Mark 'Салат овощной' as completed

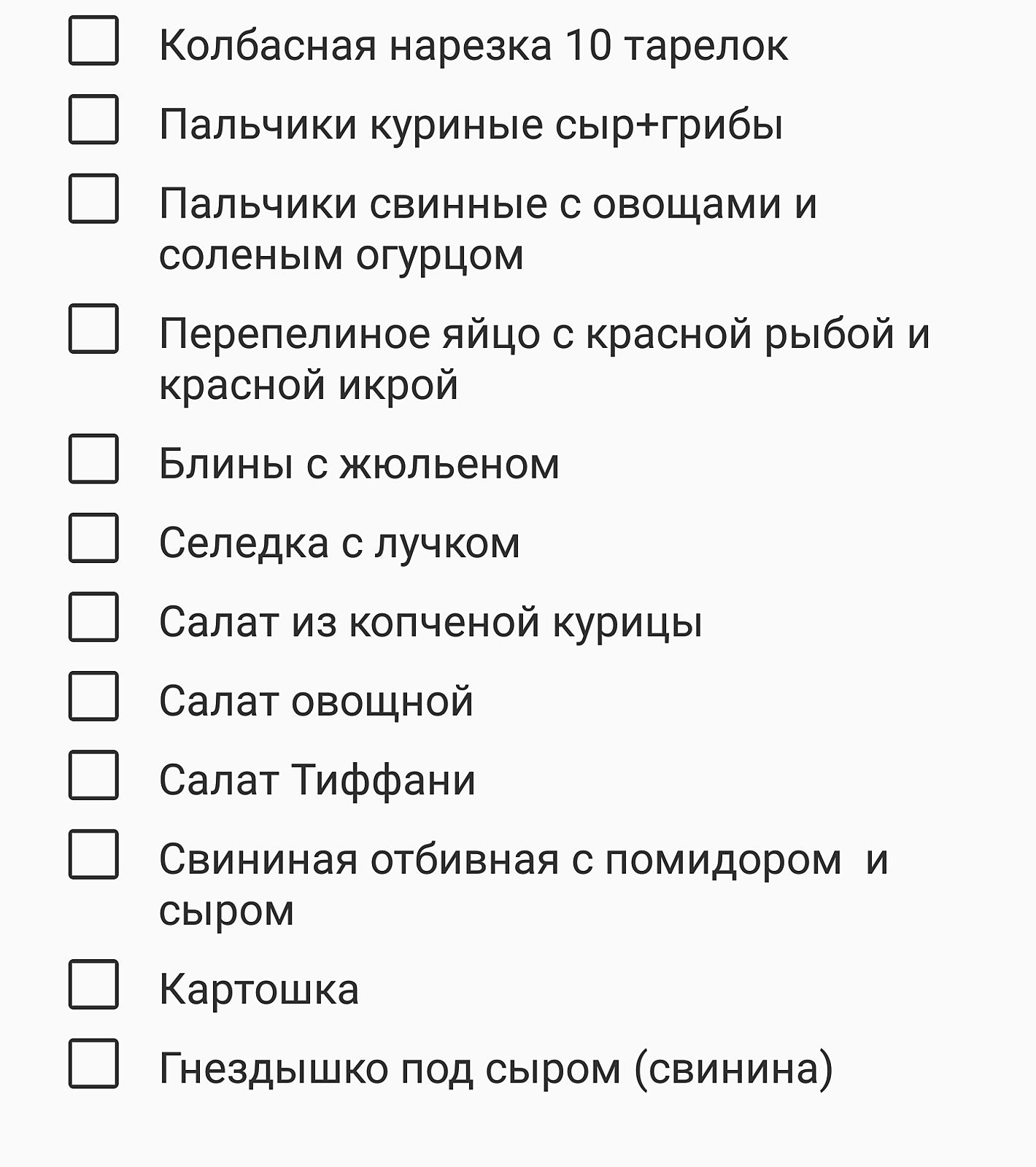tap(93, 697)
